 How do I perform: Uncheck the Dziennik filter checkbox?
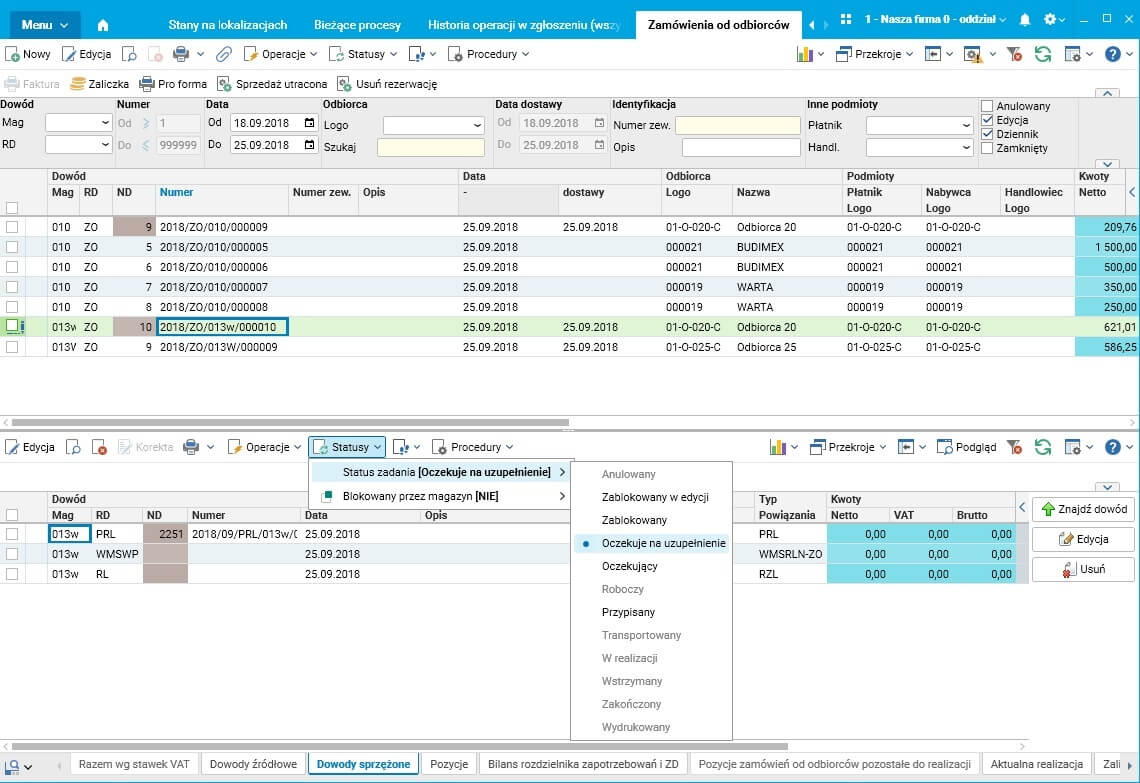987,134
